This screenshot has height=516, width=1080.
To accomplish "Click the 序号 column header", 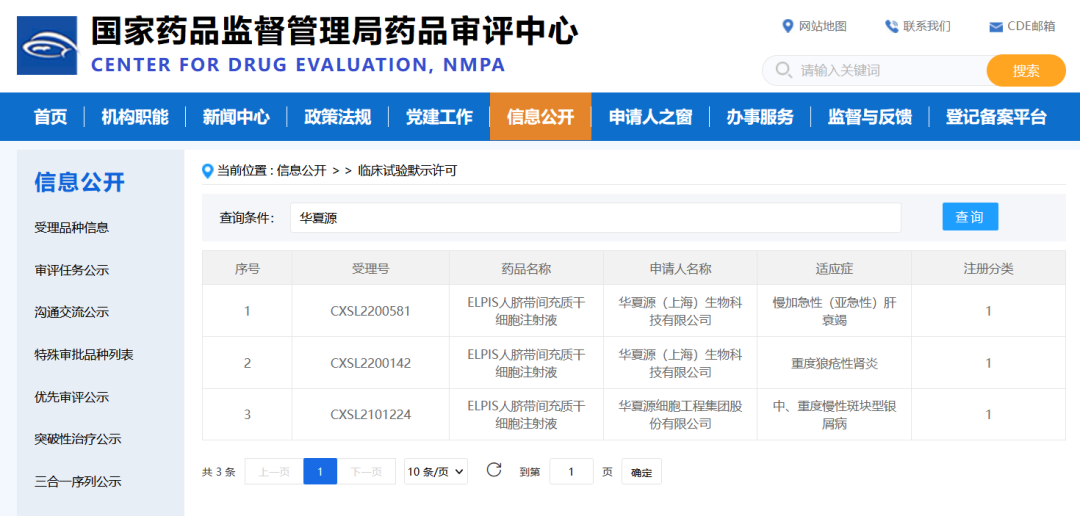I will 247,268.
